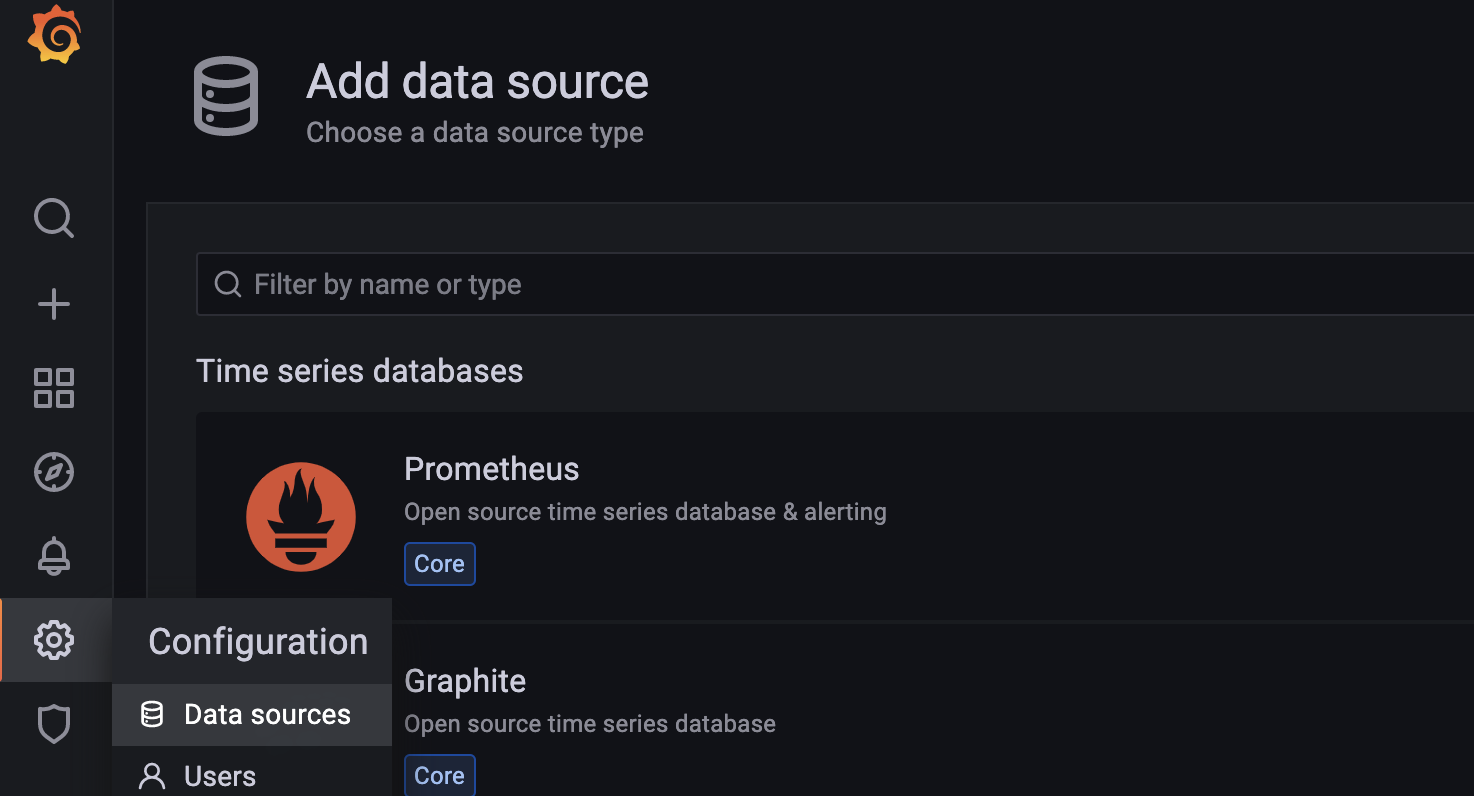Open the Configuration gear icon

pyautogui.click(x=54, y=640)
